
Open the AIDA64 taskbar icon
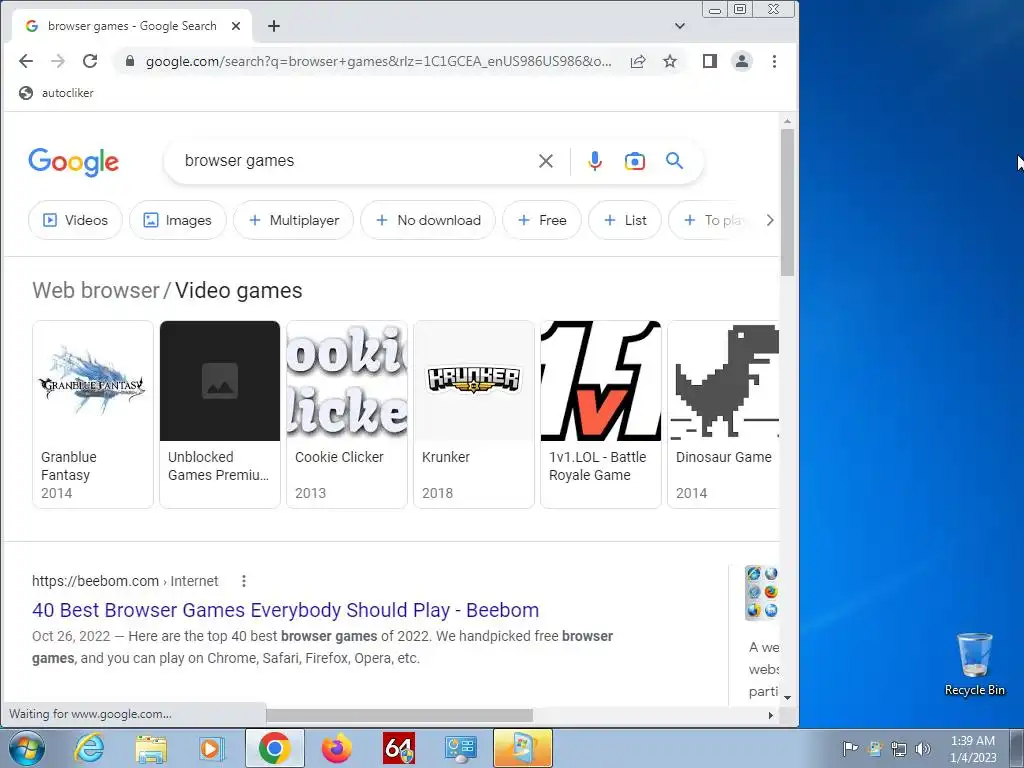[399, 748]
